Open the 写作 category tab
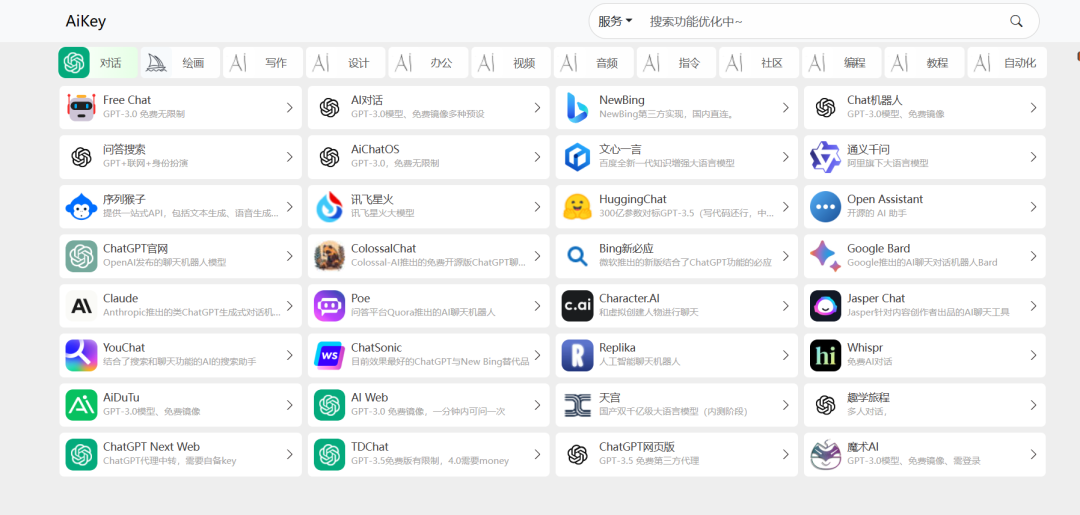1080x515 pixels. 263,63
